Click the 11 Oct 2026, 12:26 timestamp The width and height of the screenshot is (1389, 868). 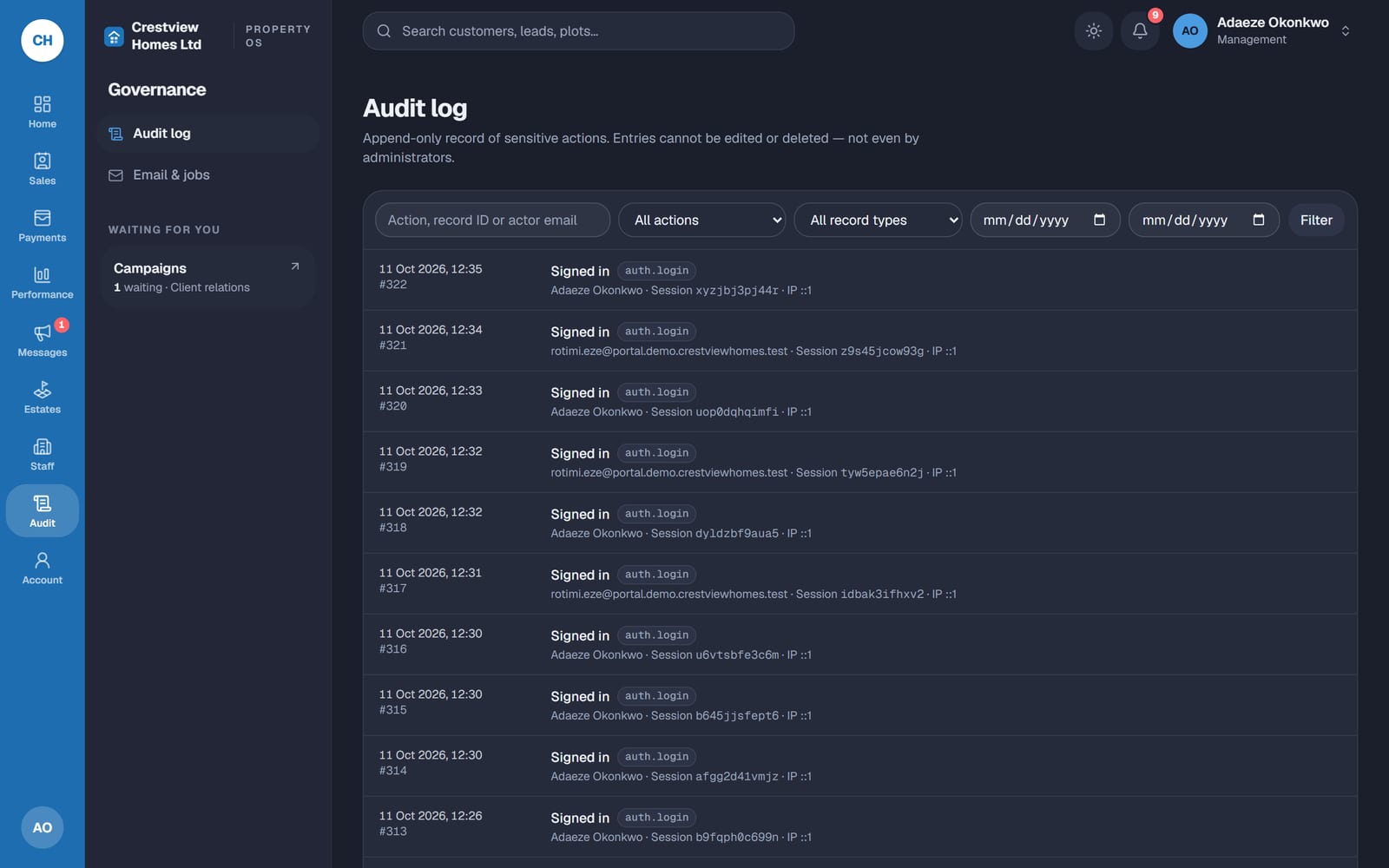point(431,816)
